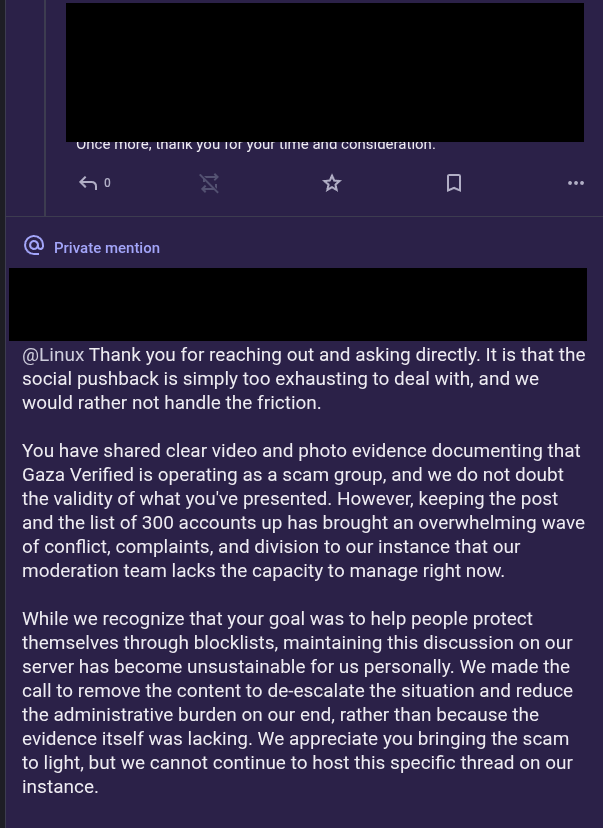Select the Private mention label

point(107,248)
